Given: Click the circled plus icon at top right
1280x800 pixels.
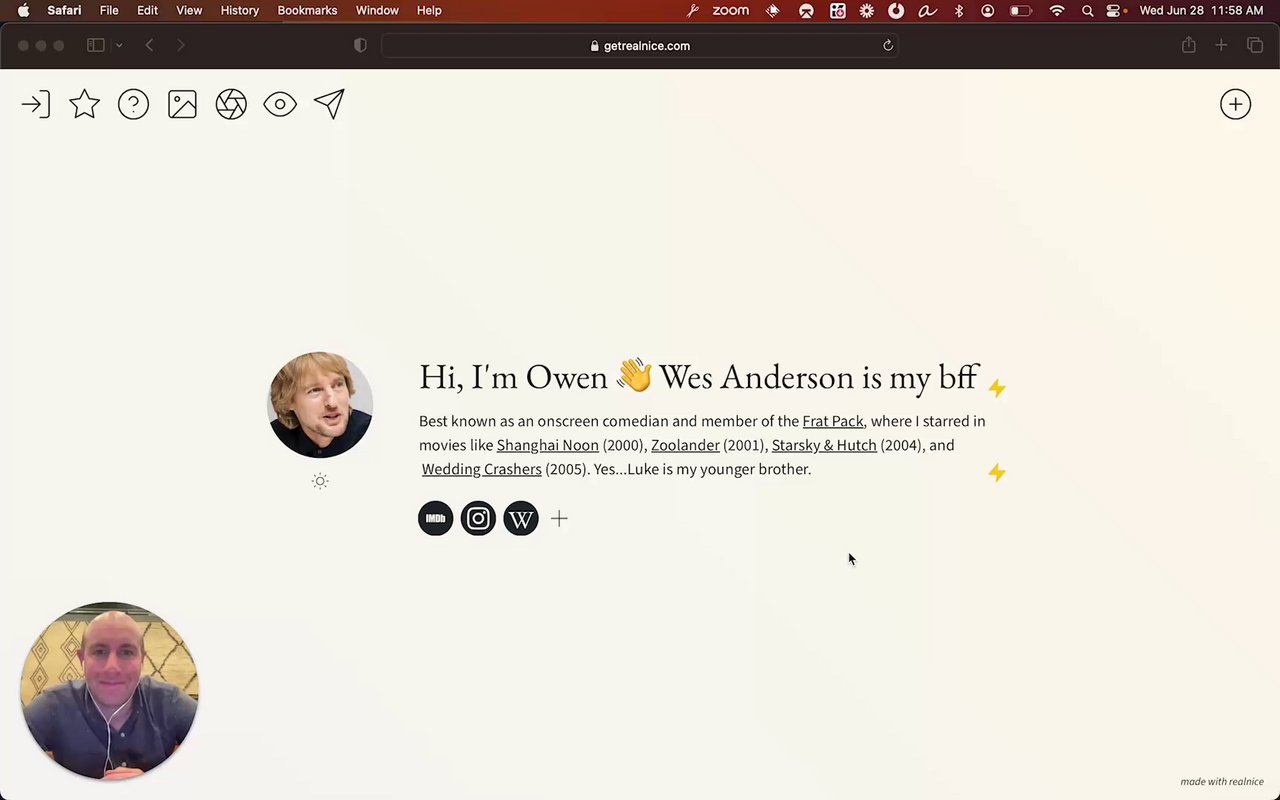Looking at the screenshot, I should point(1235,104).
